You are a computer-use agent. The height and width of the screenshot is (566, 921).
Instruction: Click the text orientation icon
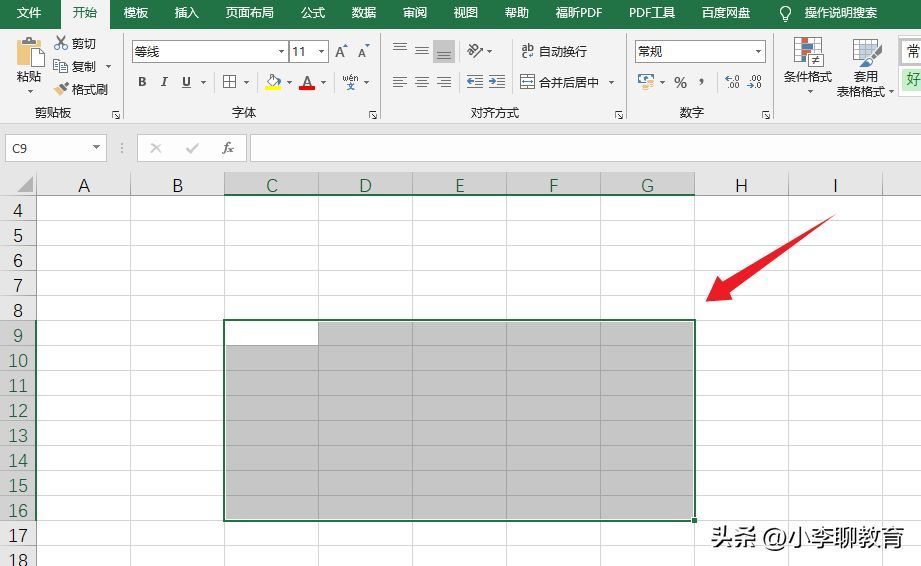click(x=475, y=51)
